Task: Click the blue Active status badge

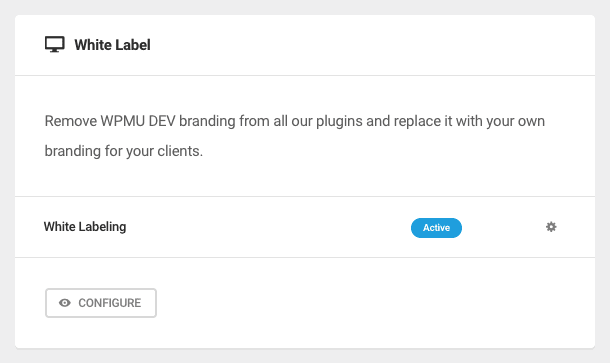Action: (x=436, y=228)
